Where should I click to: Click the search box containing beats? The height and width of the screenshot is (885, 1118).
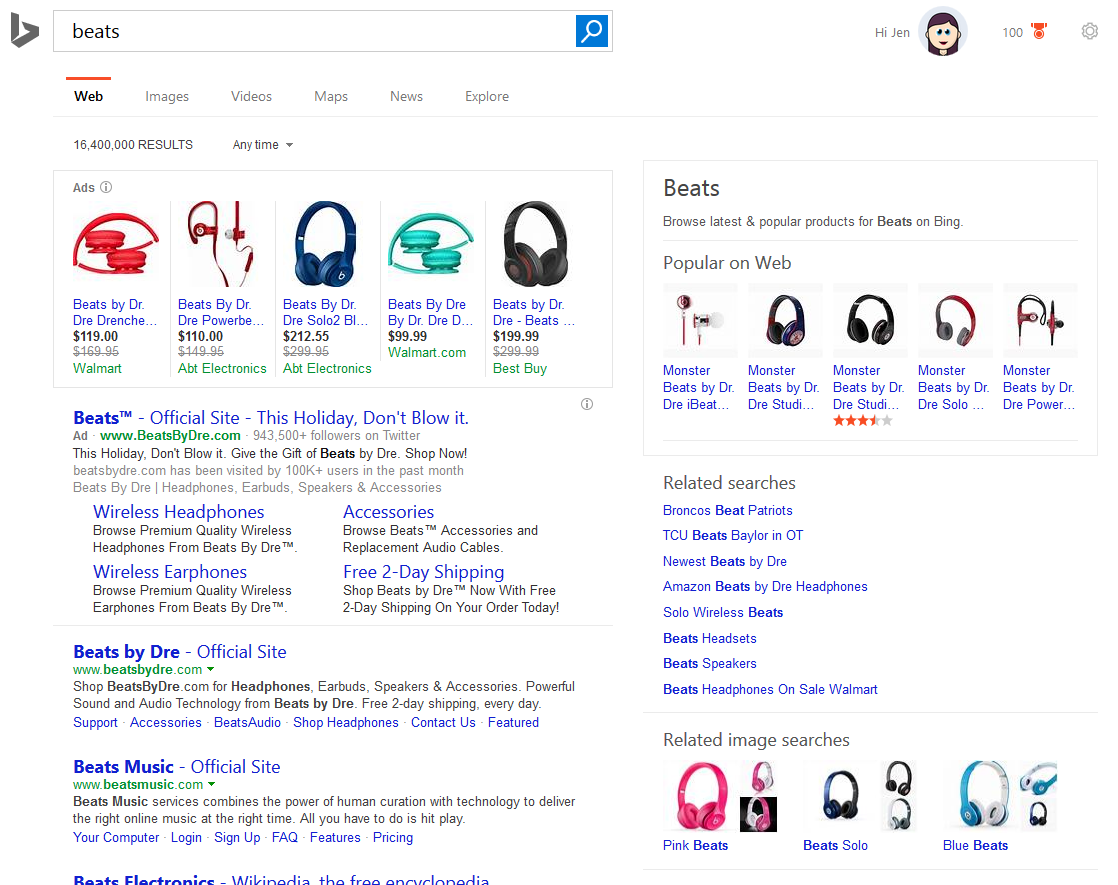315,31
